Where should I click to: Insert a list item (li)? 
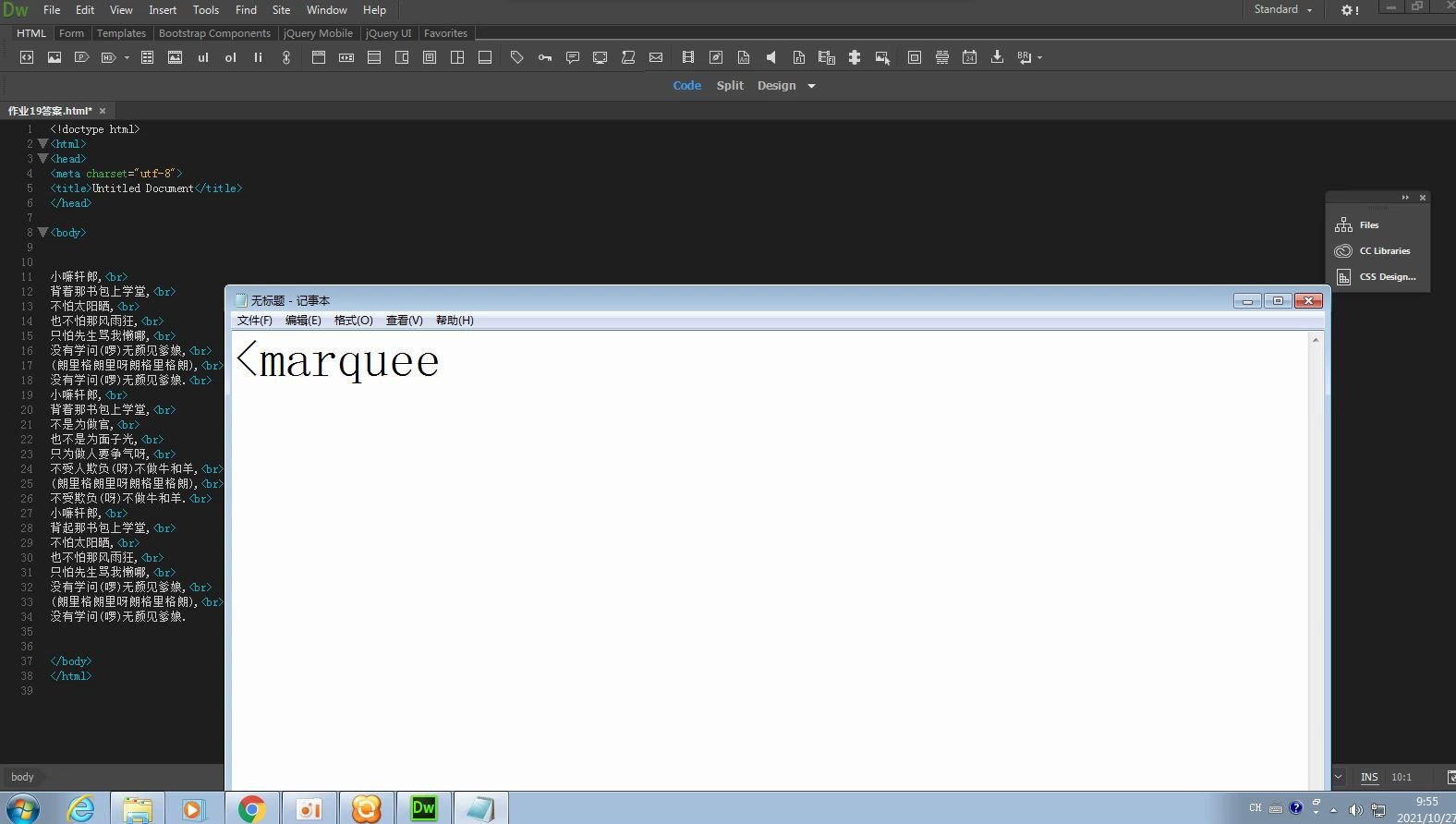point(258,57)
